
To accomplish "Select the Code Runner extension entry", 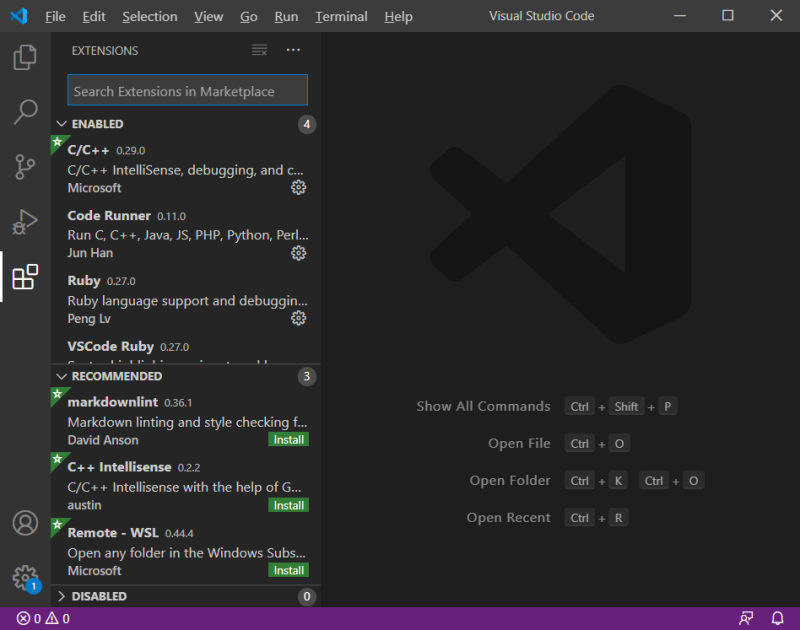I will pyautogui.click(x=186, y=234).
